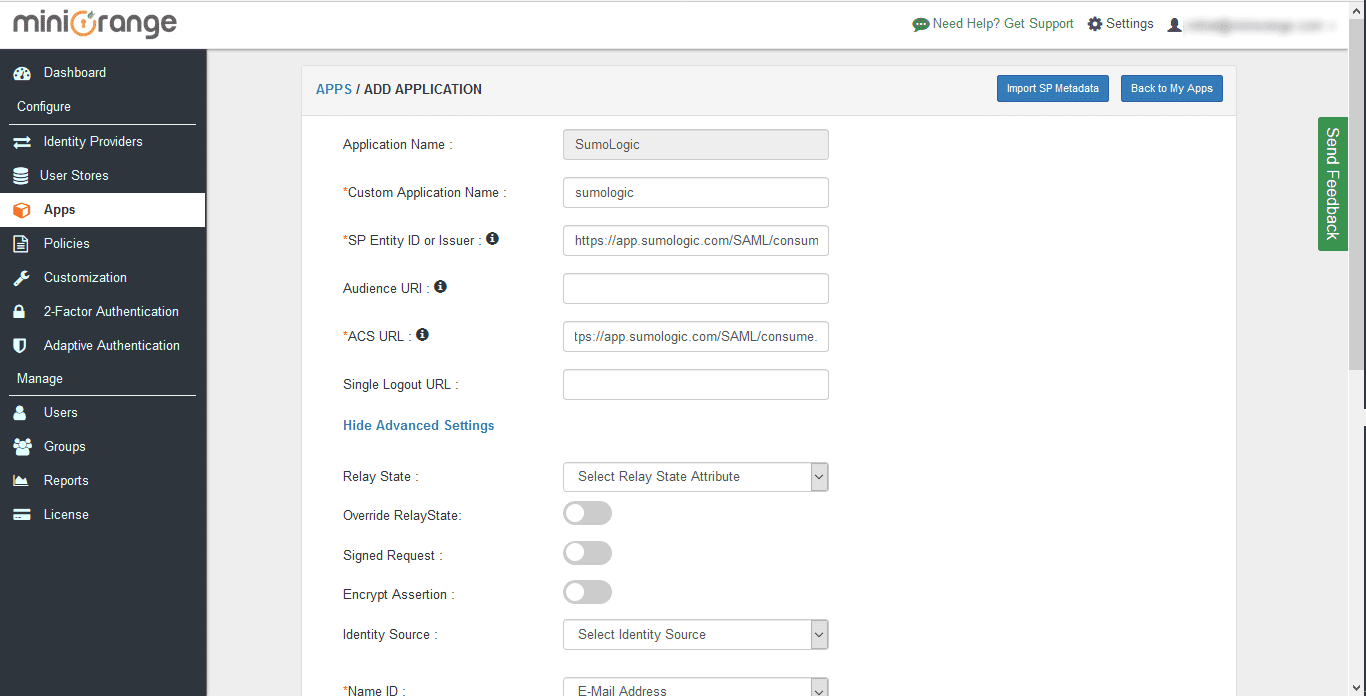Click the Custom Application Name field

[696, 193]
